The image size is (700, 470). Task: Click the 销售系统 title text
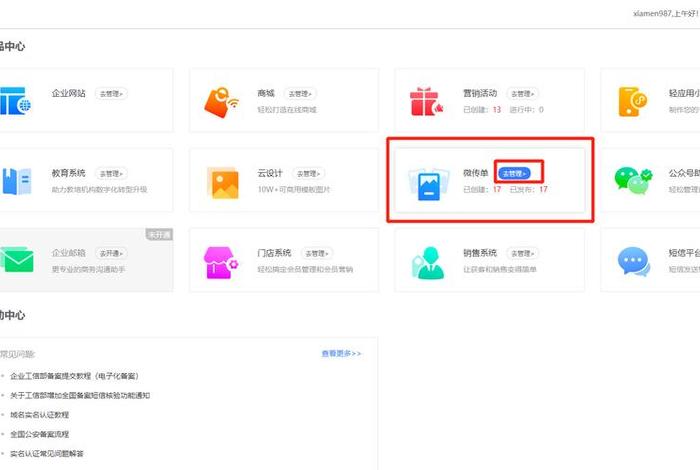[480, 253]
